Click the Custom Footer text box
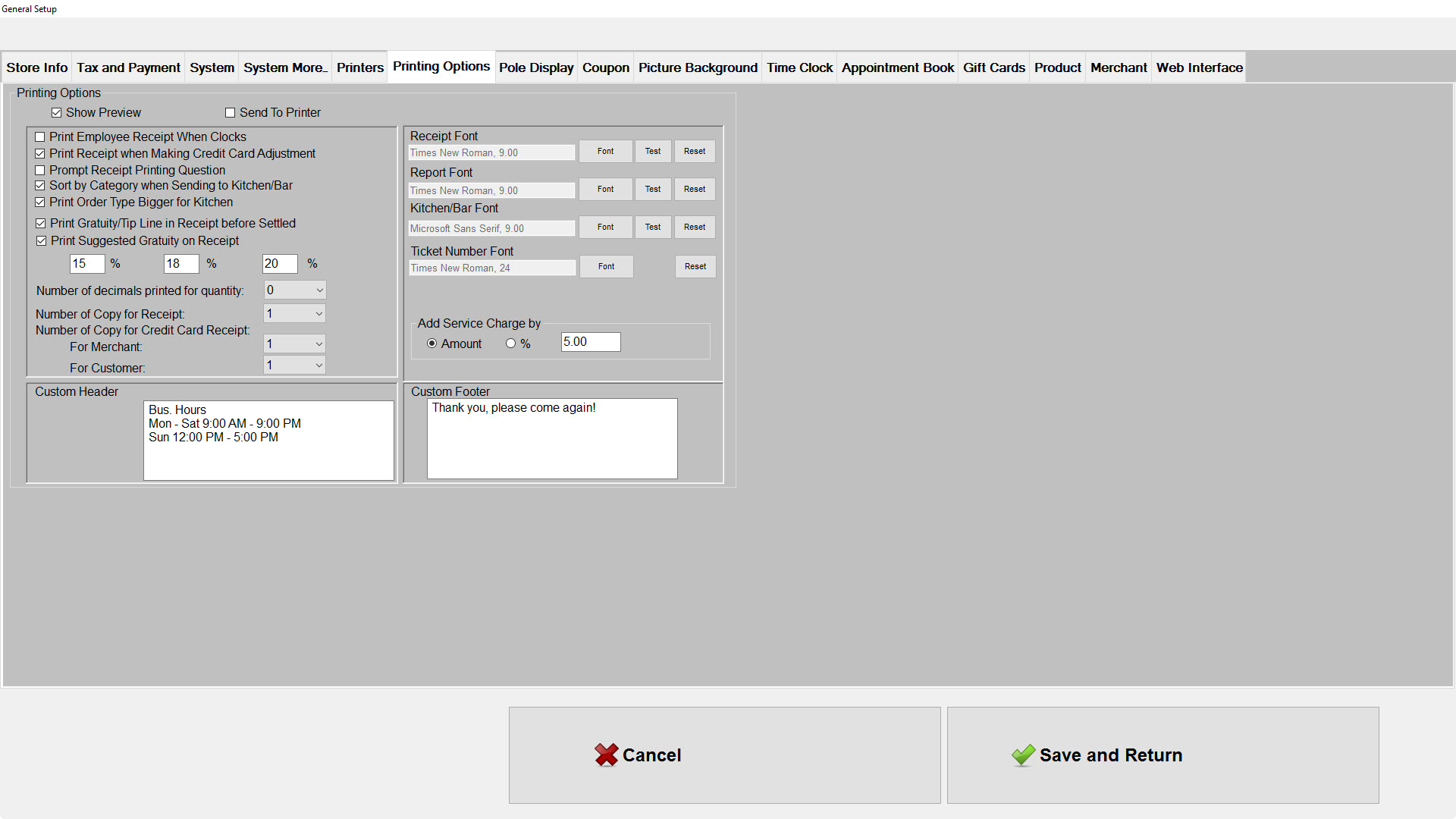Screen dimensions: 1456x819 (x=551, y=440)
